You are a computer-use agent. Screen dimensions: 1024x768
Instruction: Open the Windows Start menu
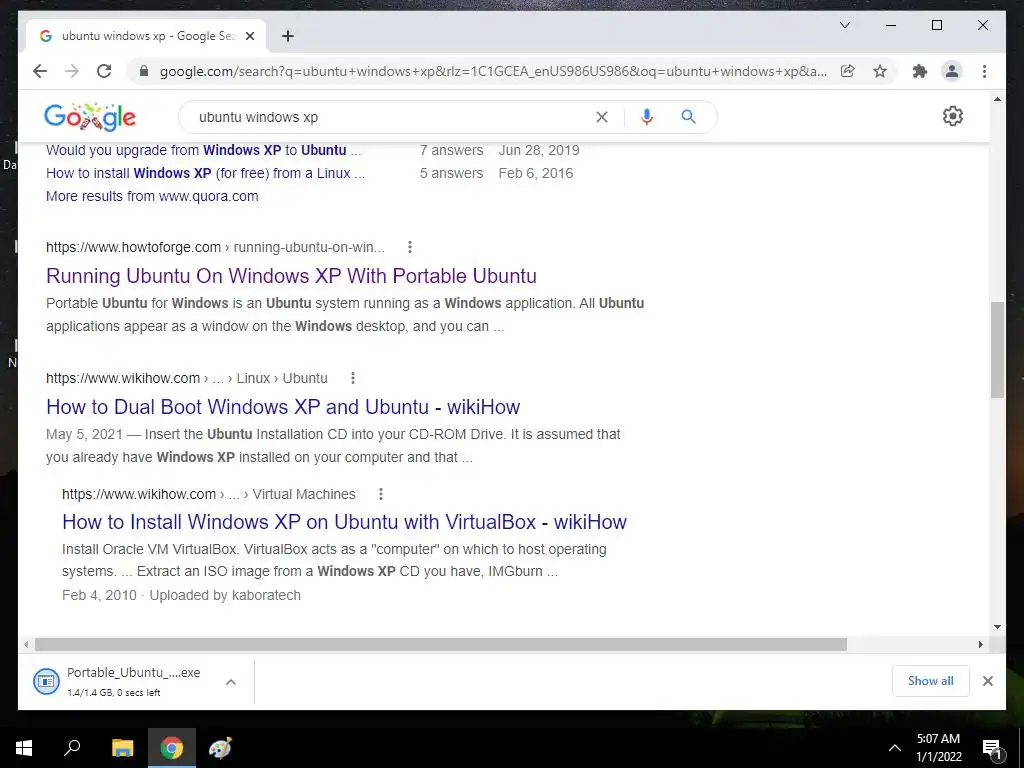tap(24, 748)
